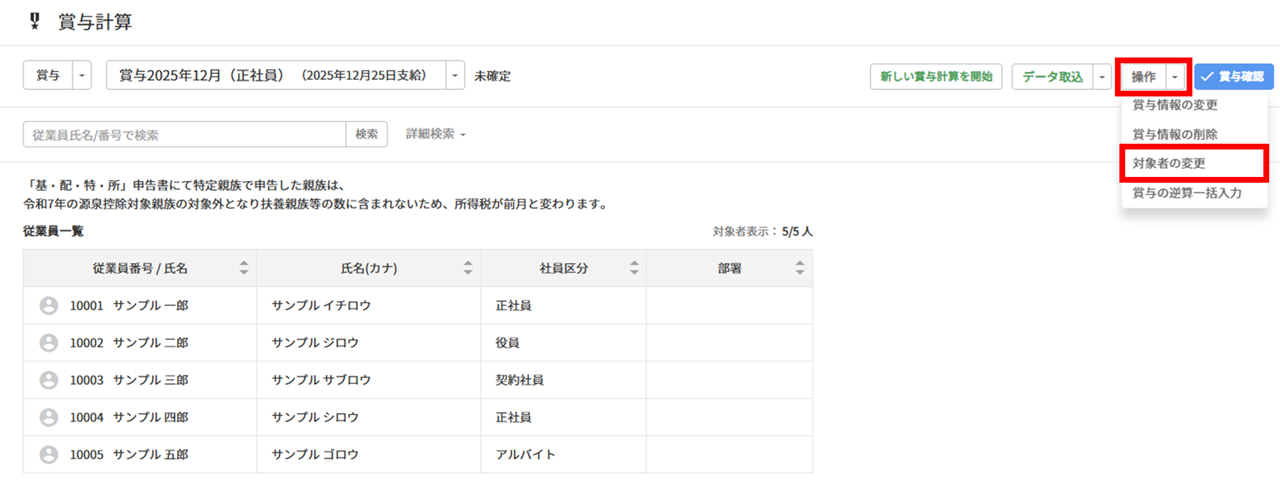Screen dimensions: 1280x481
Task: Sort by 従業員番号 / 氏名 column arrows
Action: 244,268
